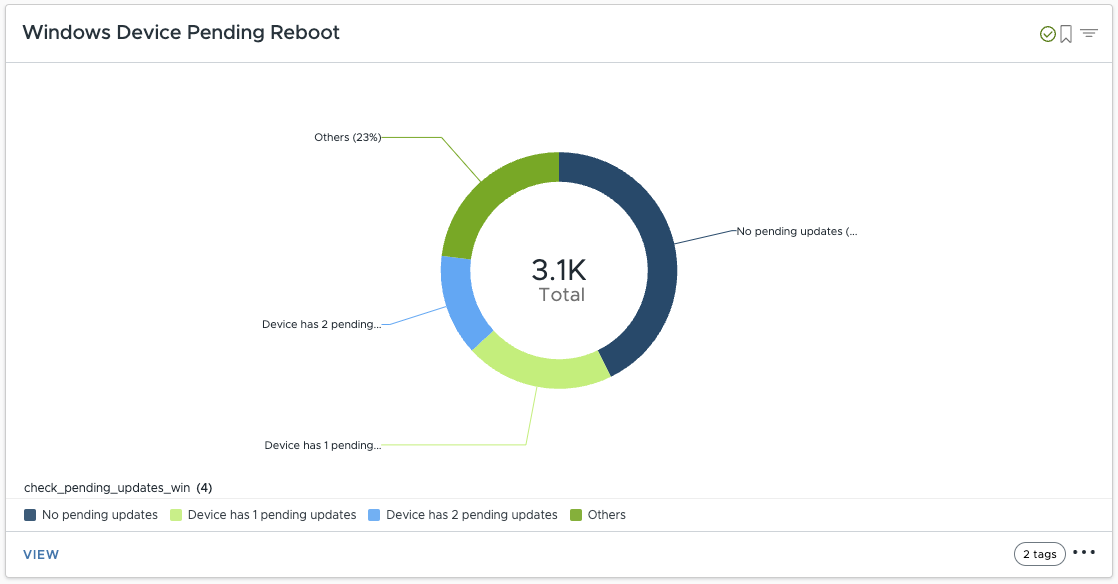
Task: Open the filter lines icon in header
Action: point(1089,33)
